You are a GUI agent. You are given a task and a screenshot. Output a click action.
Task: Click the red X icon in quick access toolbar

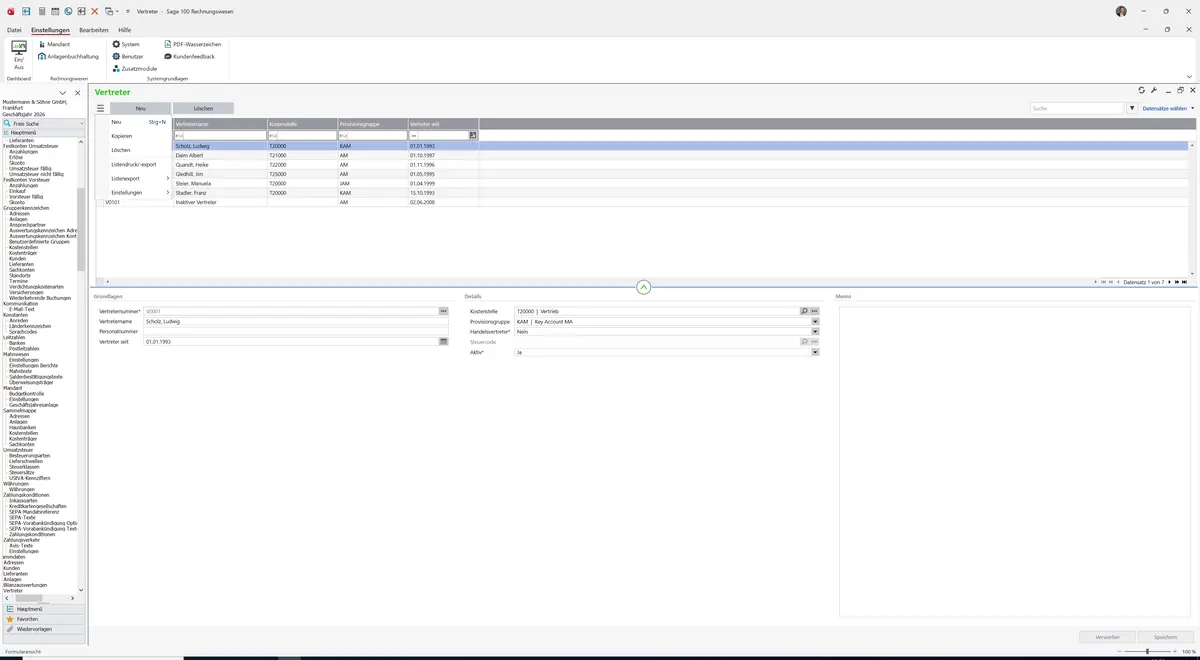click(x=95, y=11)
